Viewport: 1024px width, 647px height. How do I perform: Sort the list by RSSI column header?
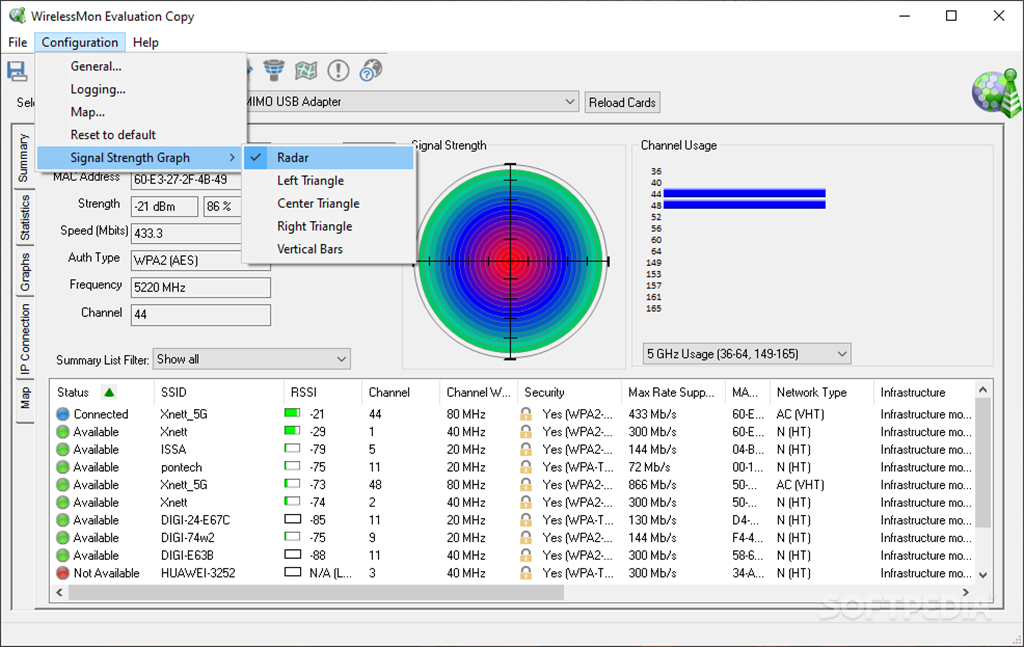(x=323, y=392)
